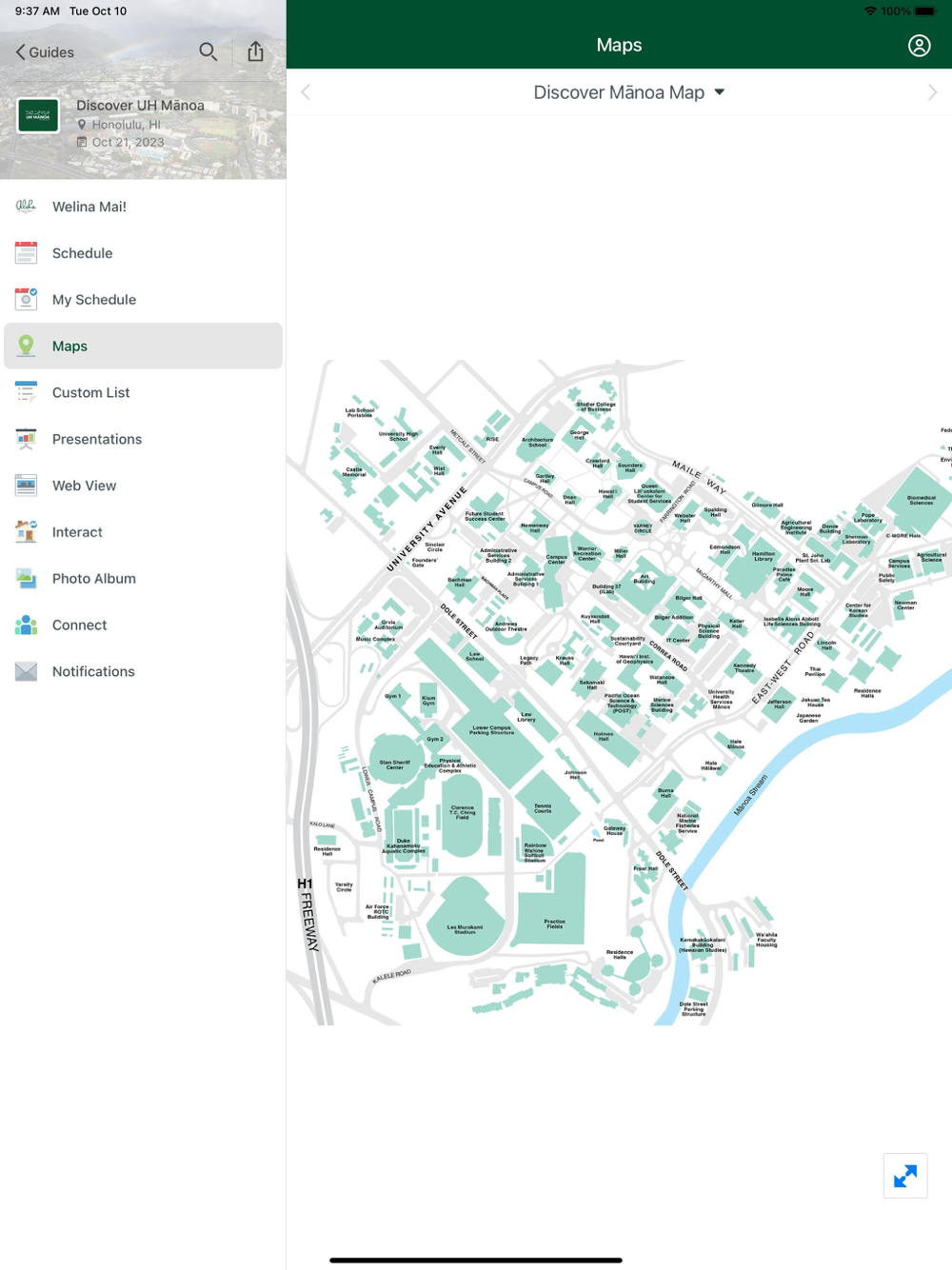Tap the Honolulu, HI location text
952x1270 pixels.
pos(126,125)
